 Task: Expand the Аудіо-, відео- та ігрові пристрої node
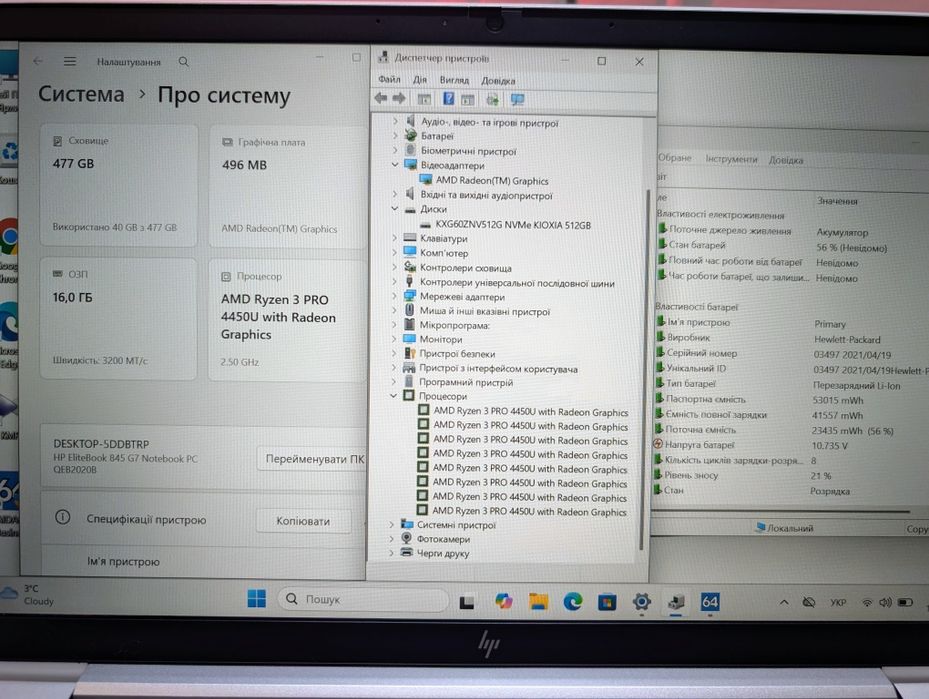(x=395, y=121)
